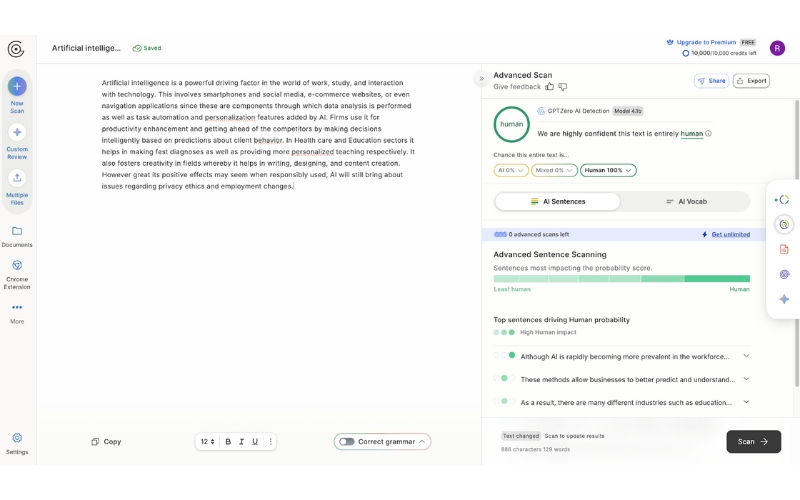Viewport: 800px width, 500px height.
Task: Click the first icon in right floating toolbar
Action: 783,200
